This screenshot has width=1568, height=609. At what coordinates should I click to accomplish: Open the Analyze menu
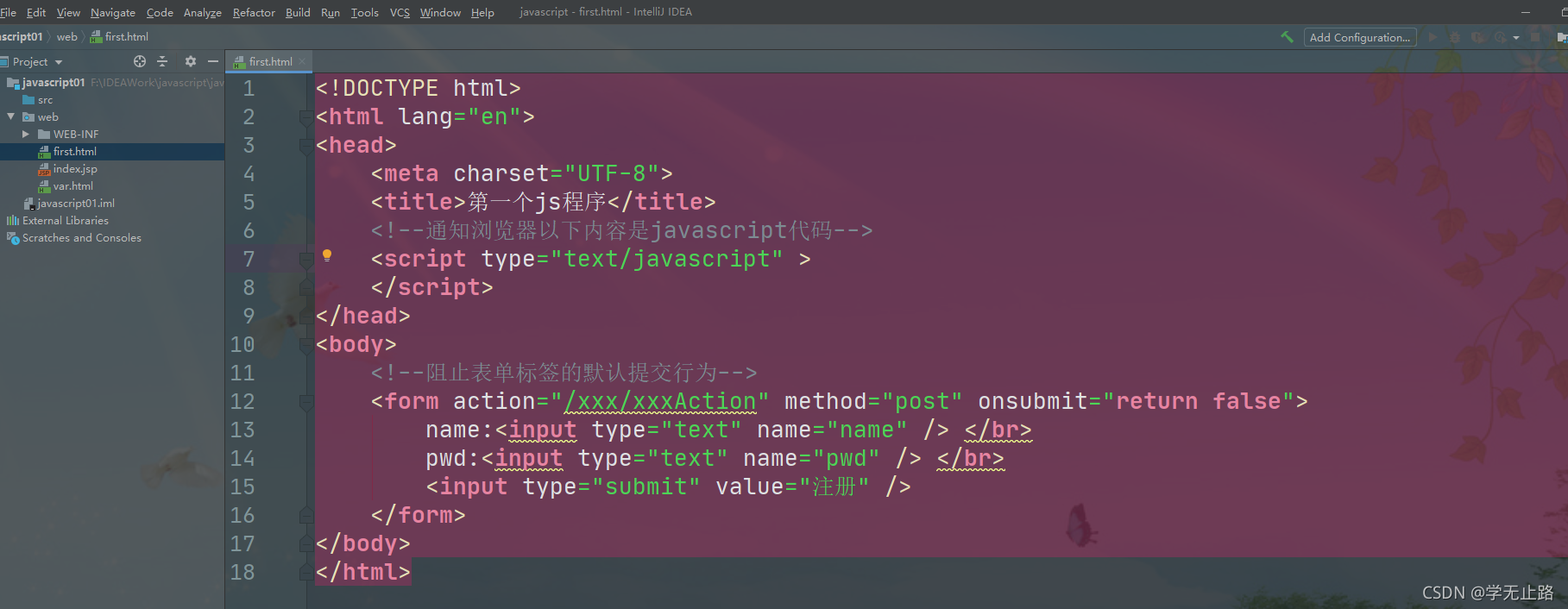203,12
